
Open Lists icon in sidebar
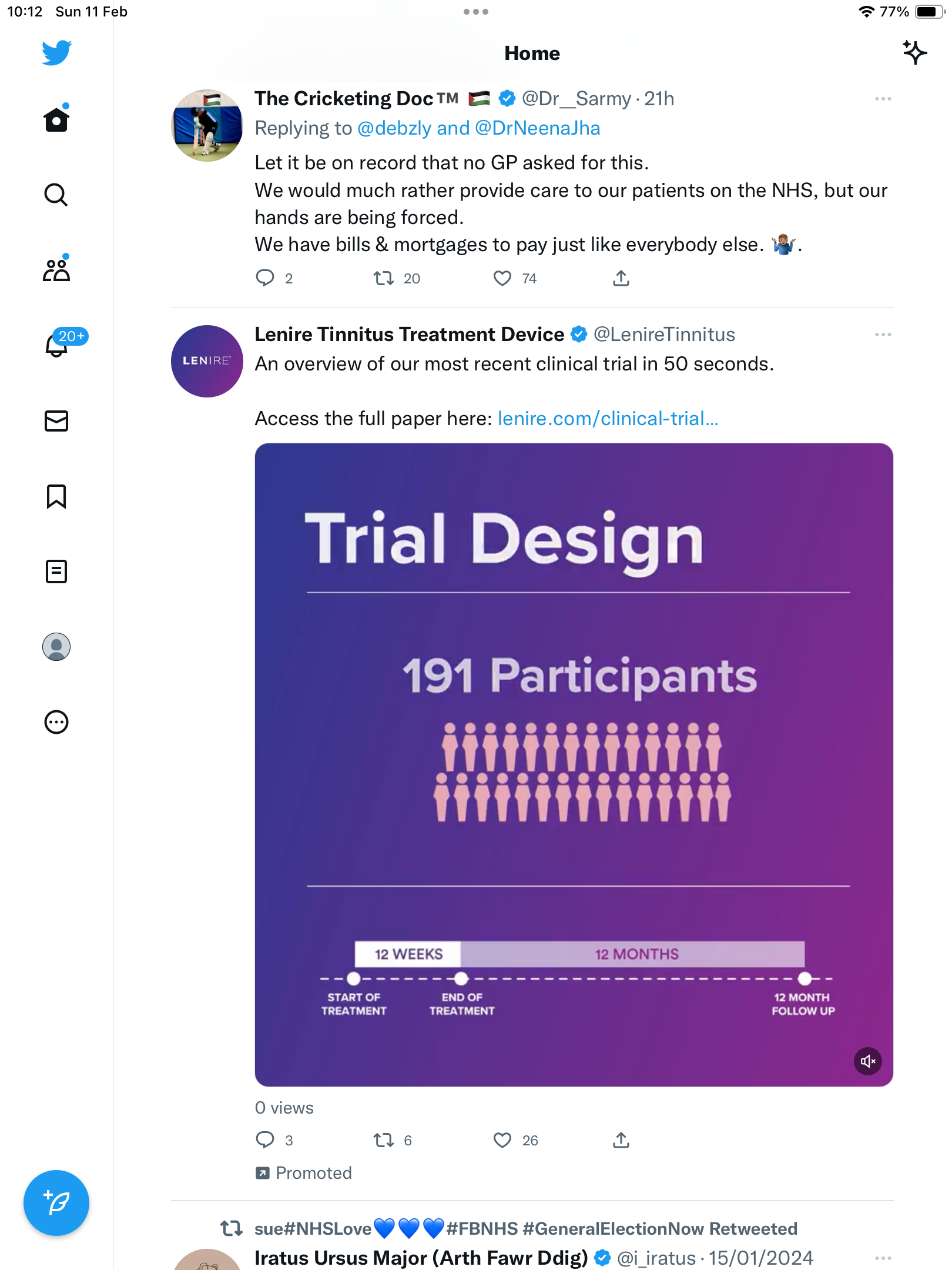tap(56, 571)
